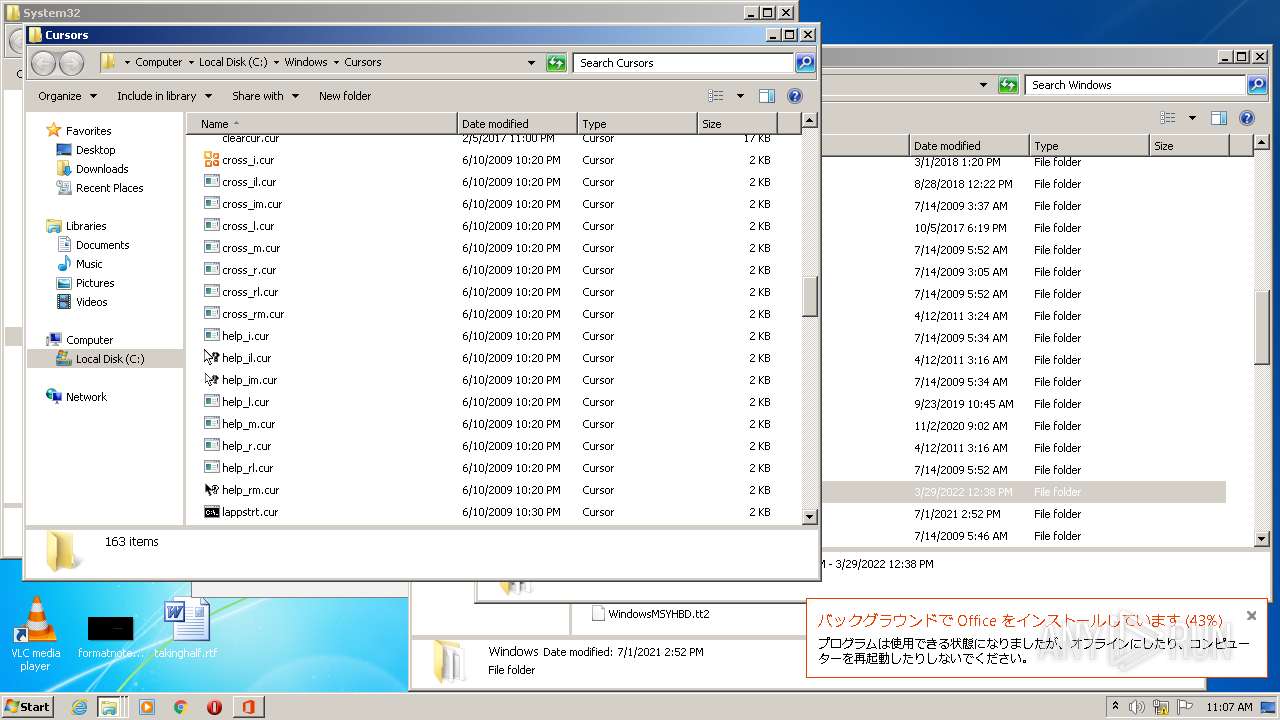Sort by Size column in Cursors
Image resolution: width=1280 pixels, height=720 pixels.
[737, 124]
